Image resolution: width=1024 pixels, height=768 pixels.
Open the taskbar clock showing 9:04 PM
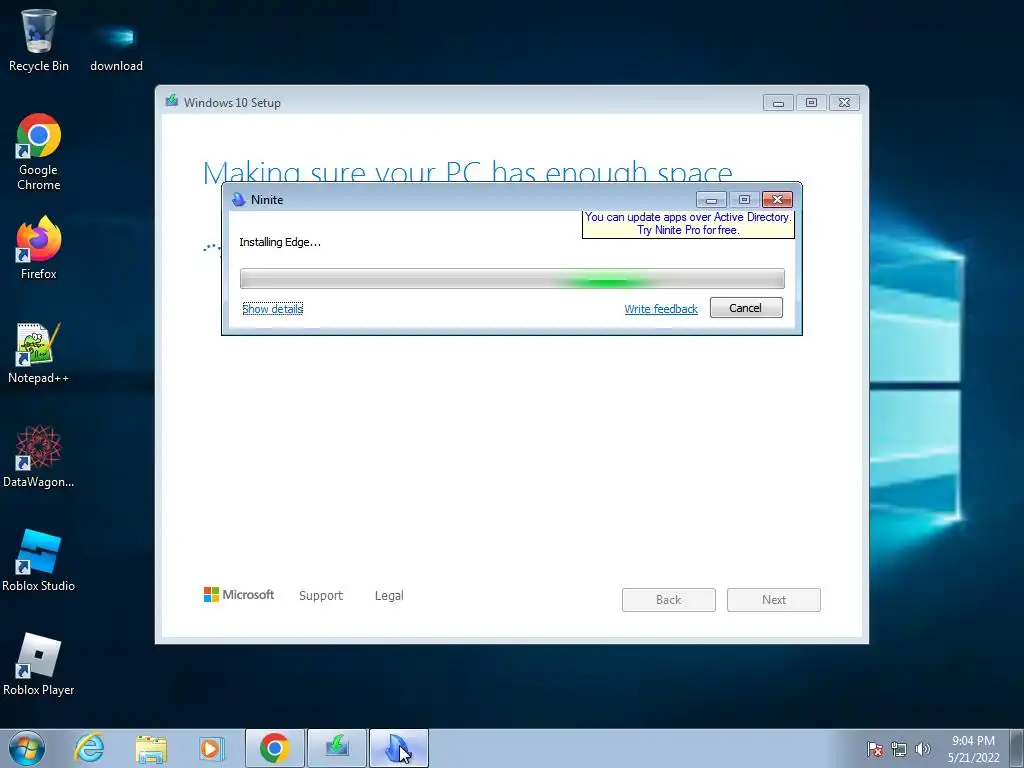point(974,749)
